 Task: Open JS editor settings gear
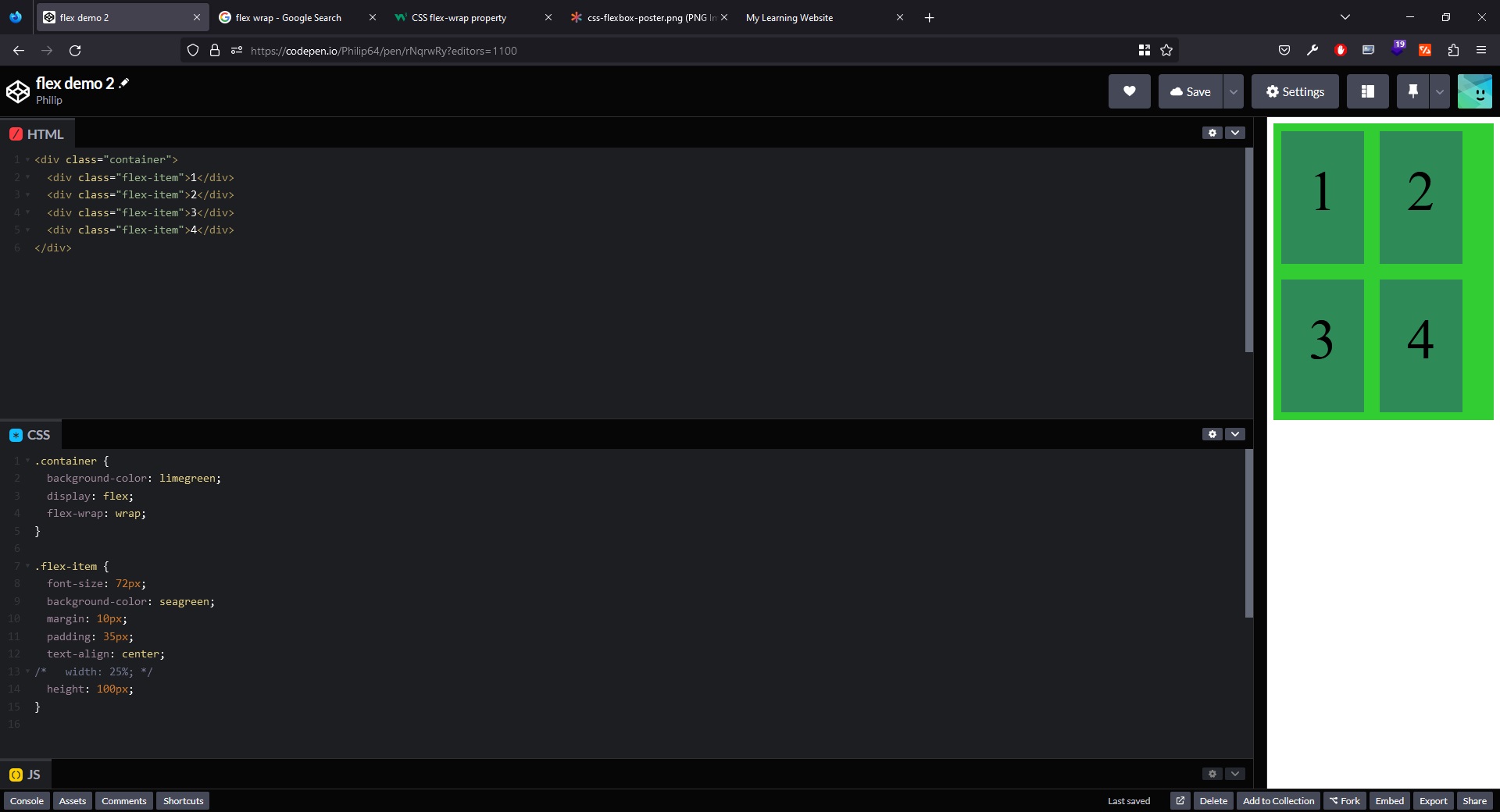1212,774
